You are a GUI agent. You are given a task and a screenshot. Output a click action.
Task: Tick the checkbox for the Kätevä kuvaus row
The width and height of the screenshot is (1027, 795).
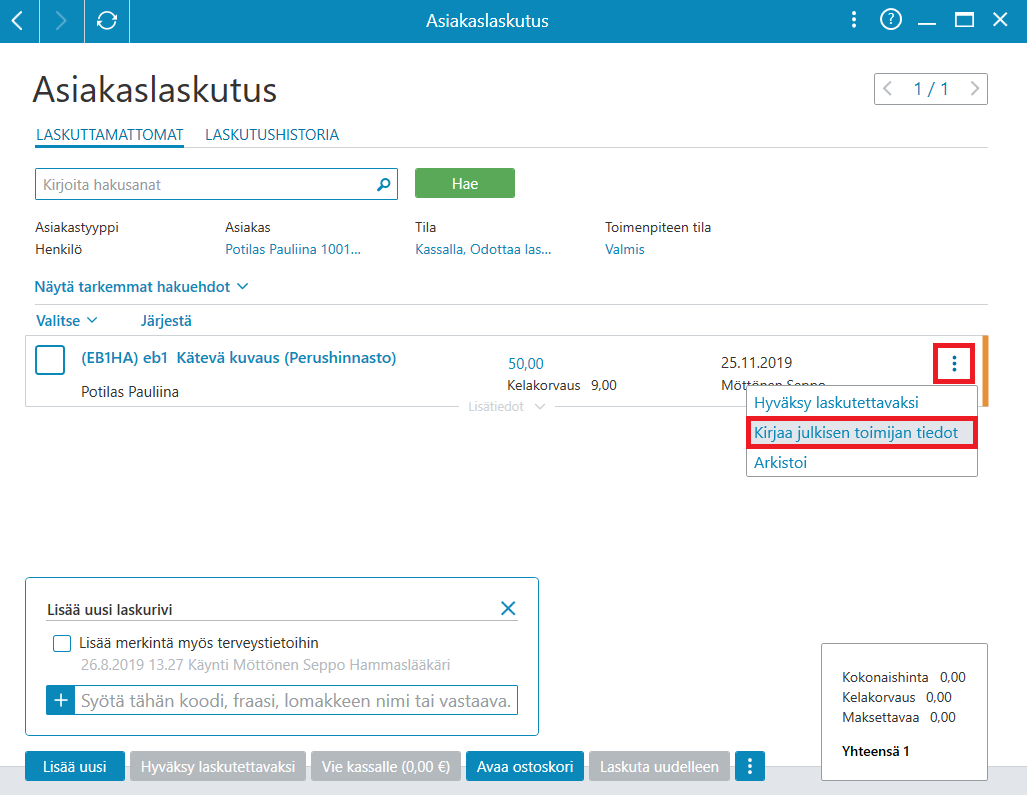[50, 360]
